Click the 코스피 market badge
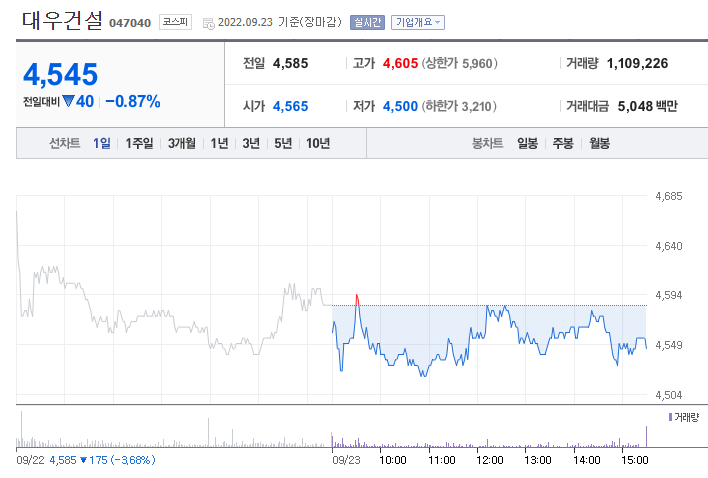 point(175,22)
